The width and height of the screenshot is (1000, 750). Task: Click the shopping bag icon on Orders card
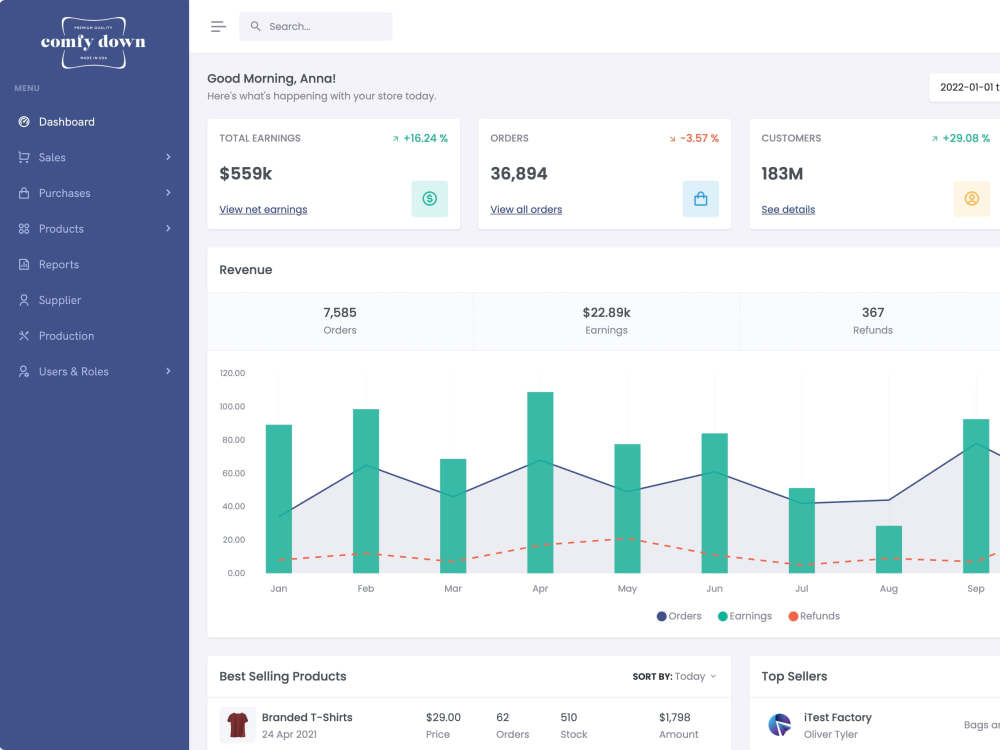(700, 199)
